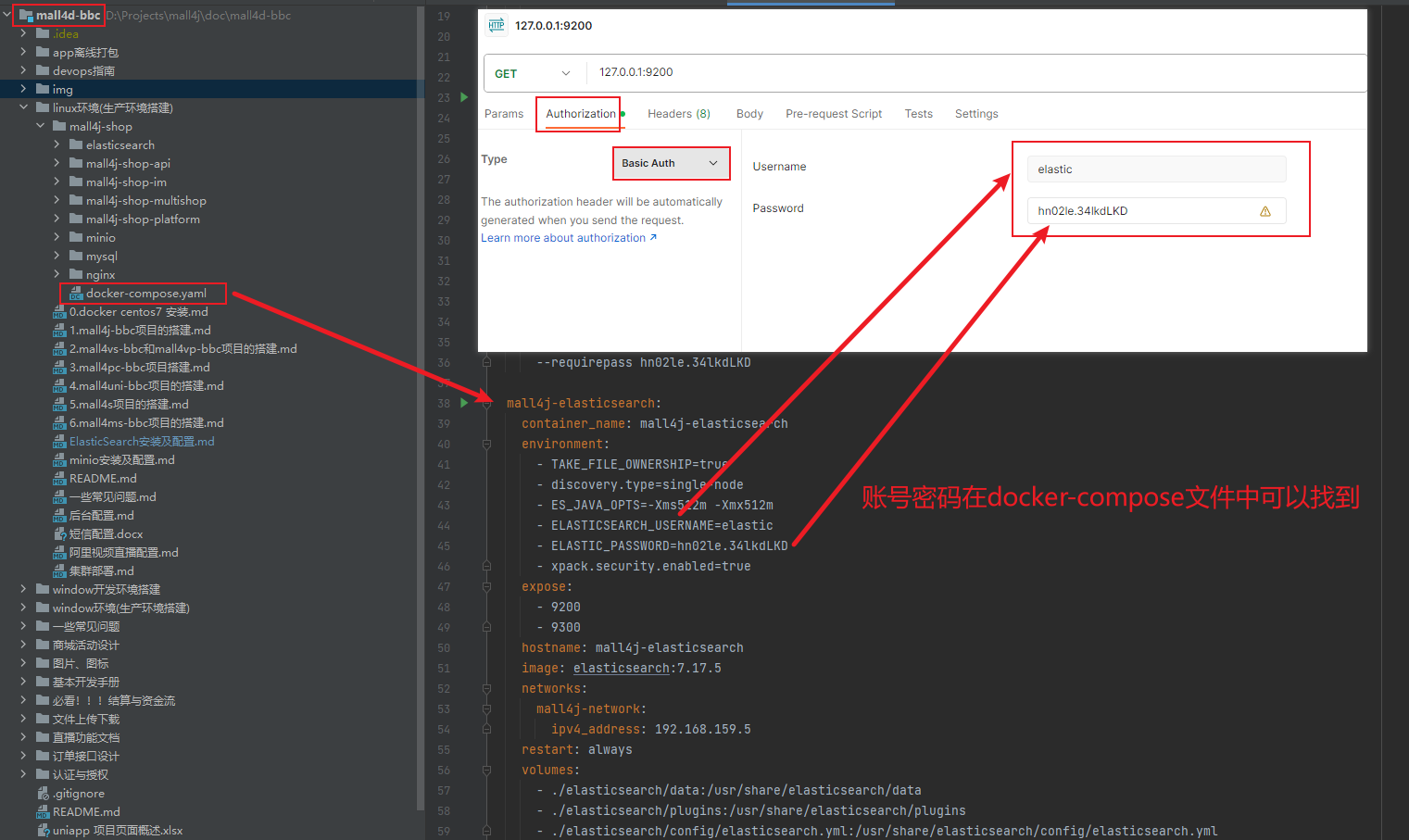The width and height of the screenshot is (1409, 840).
Task: Click the .gitignore file icon
Action: click(x=44, y=794)
